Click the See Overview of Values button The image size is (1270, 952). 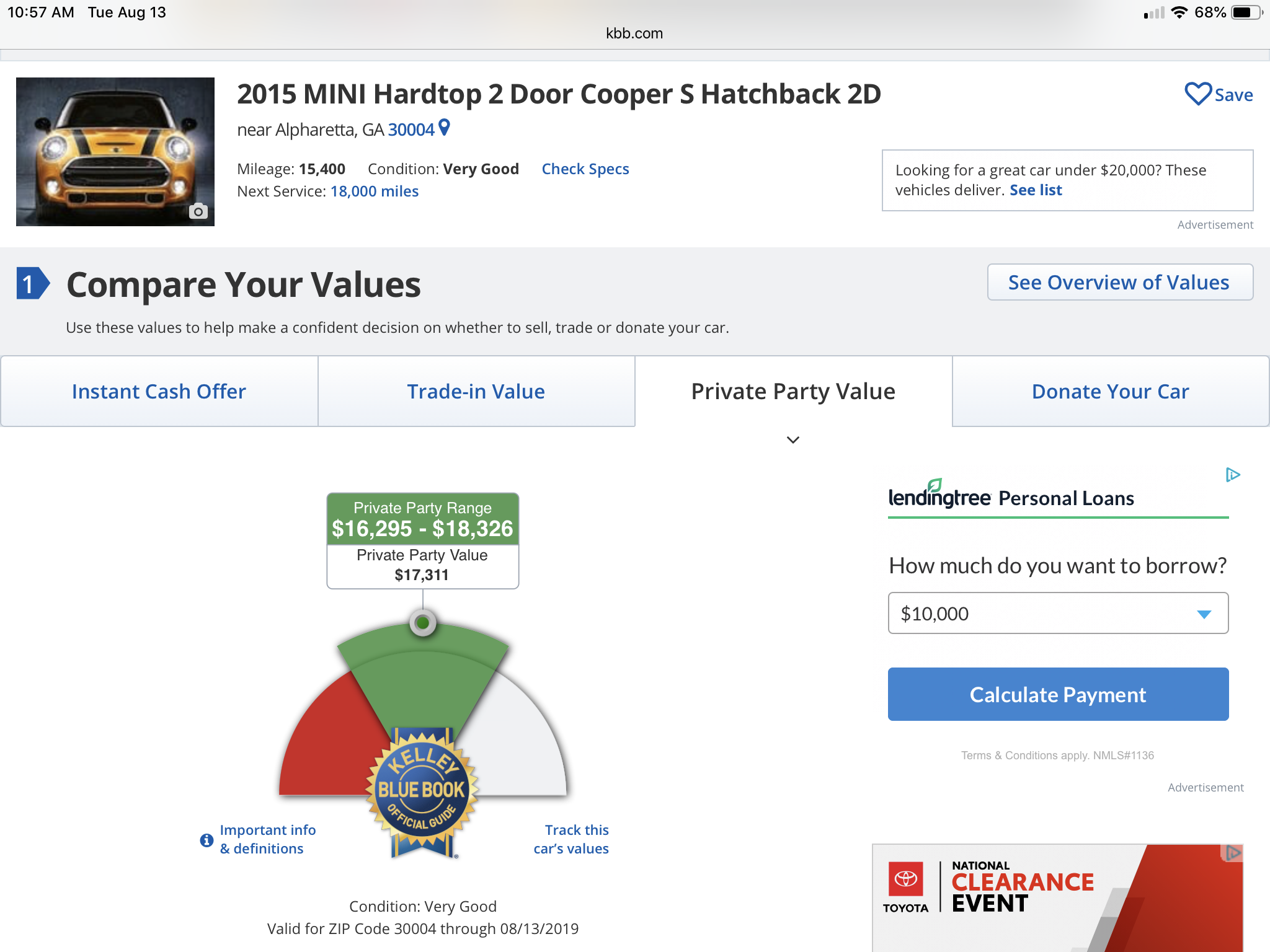[1120, 282]
